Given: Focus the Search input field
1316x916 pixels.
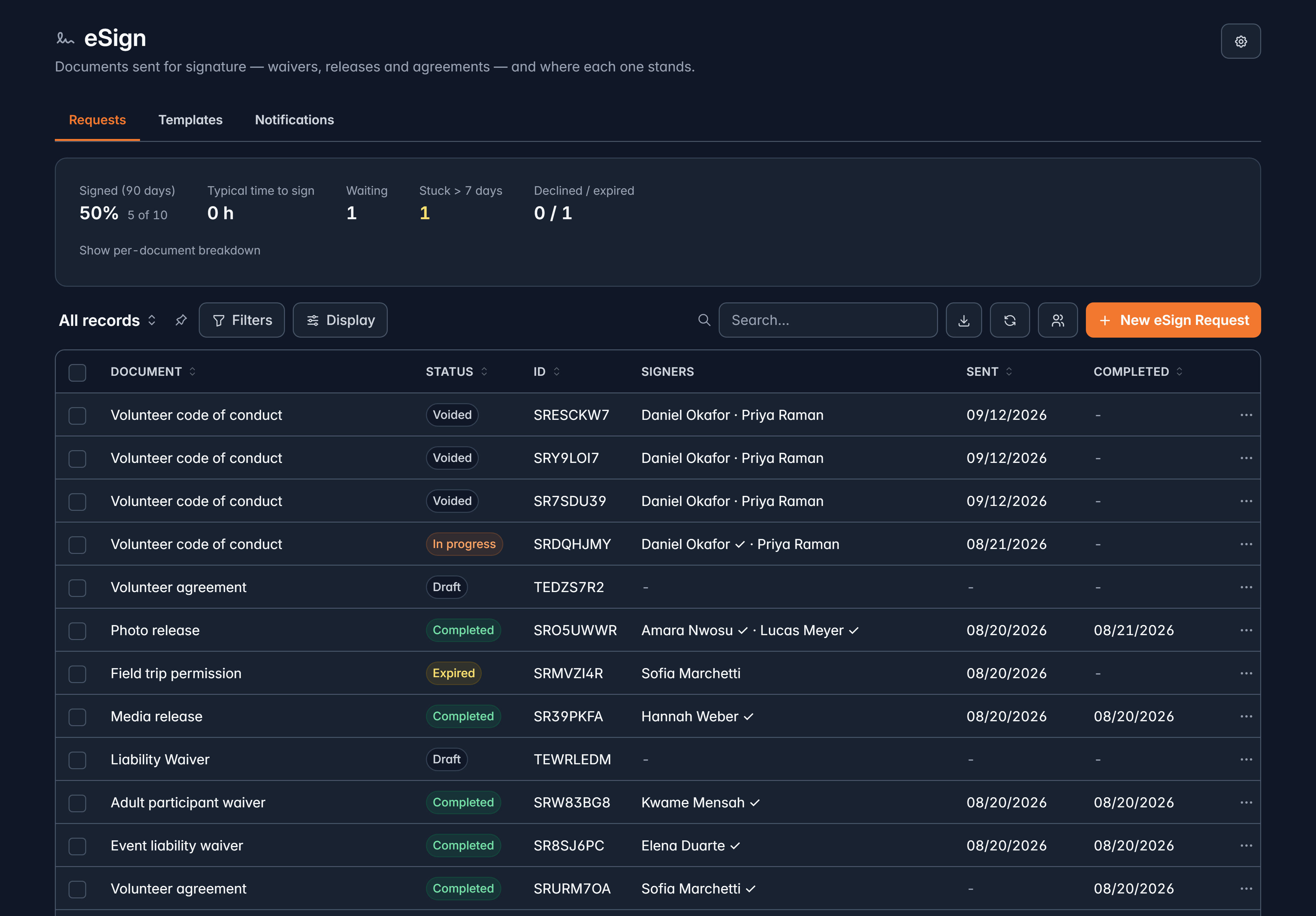Looking at the screenshot, I should (828, 320).
